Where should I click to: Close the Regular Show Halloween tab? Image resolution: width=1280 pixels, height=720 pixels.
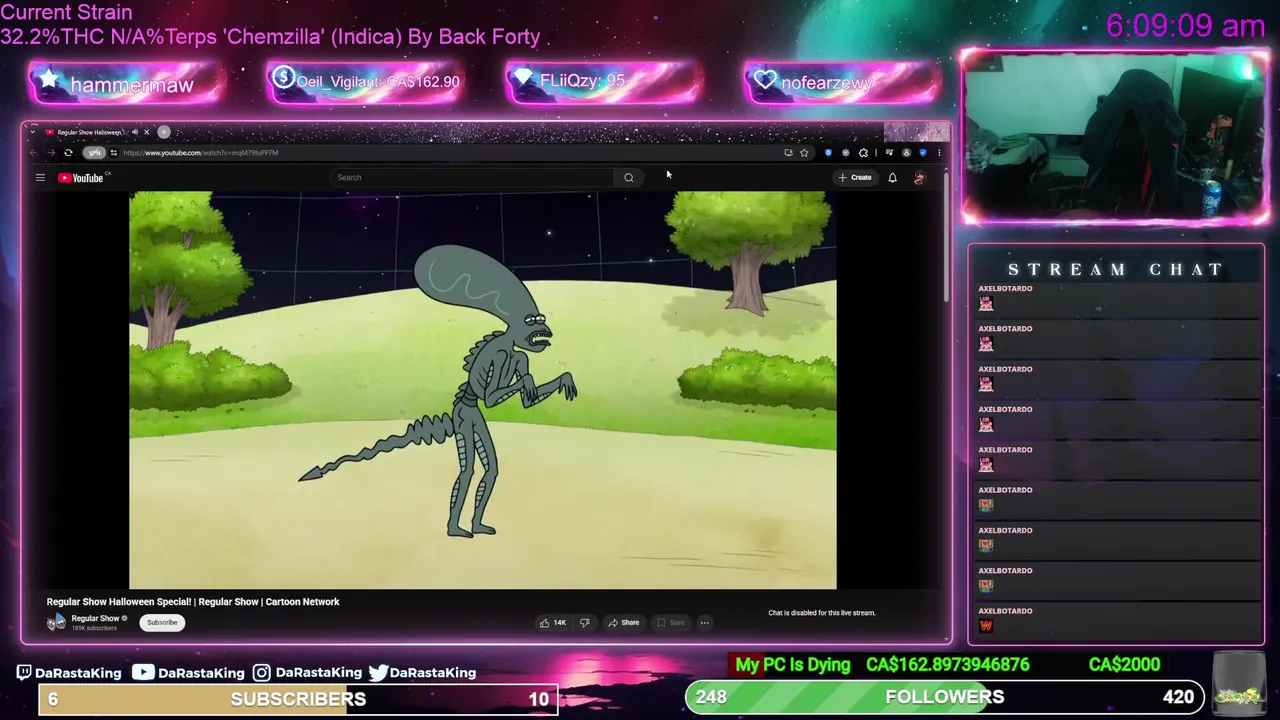[146, 132]
